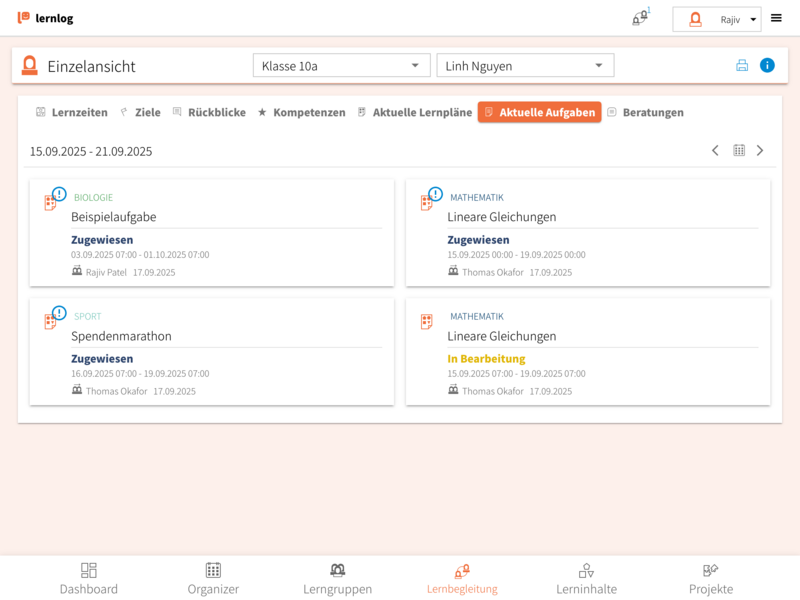
Task: Select the Aktuelle Lernpläne tab
Action: (414, 112)
